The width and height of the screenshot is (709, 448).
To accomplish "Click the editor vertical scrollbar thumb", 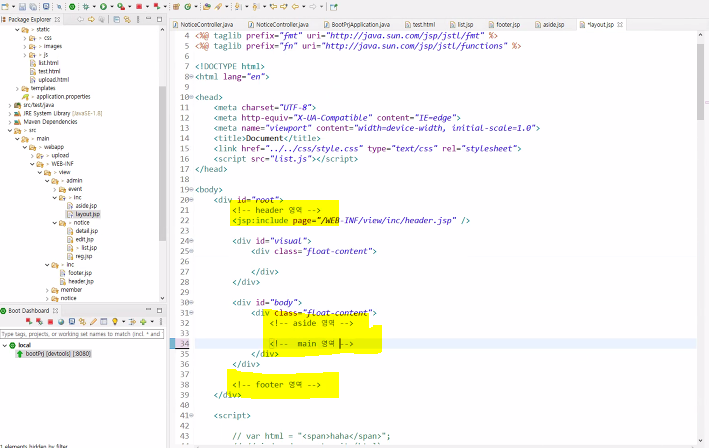I will (x=700, y=81).
